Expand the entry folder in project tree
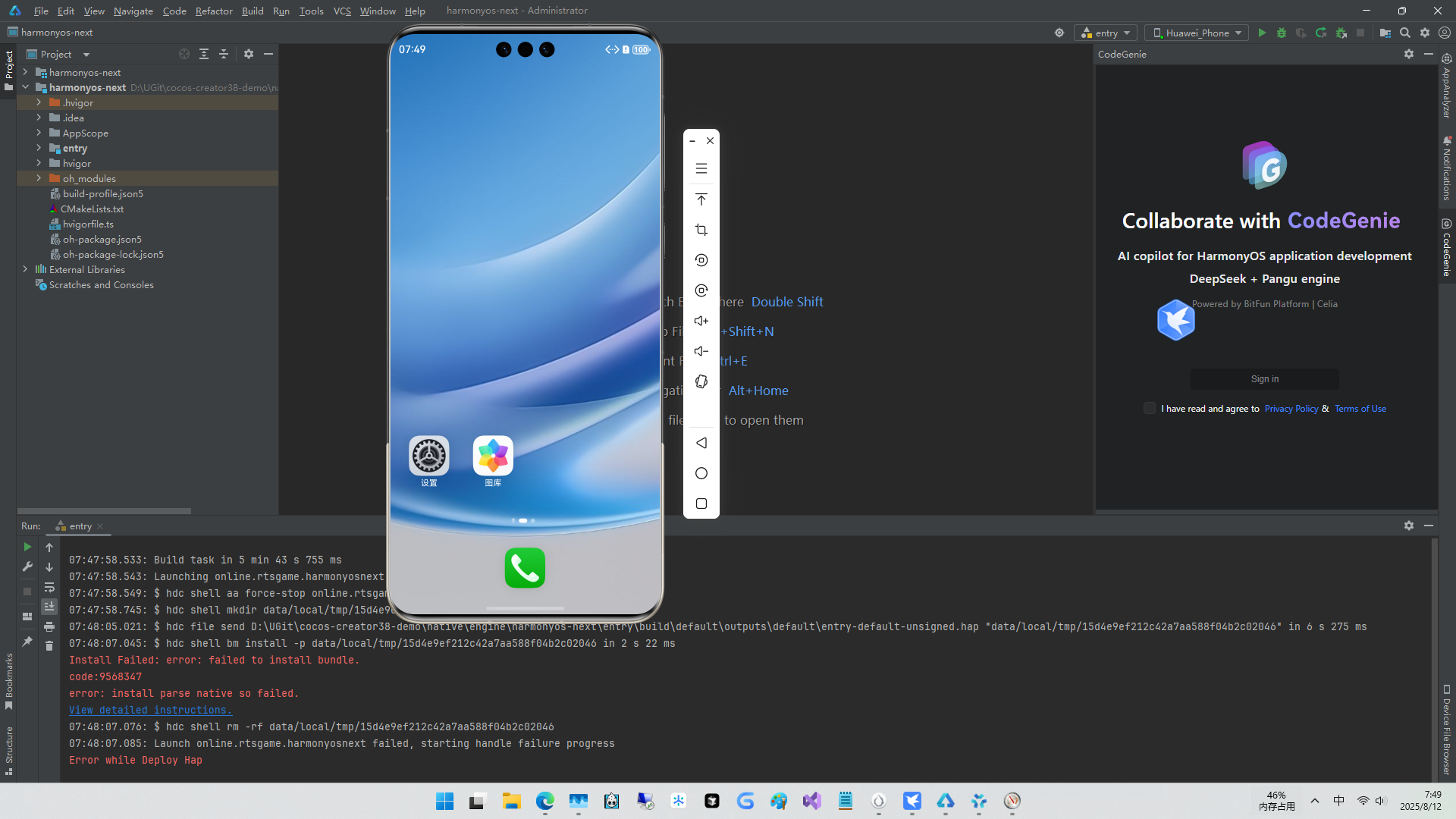Viewport: 1456px width, 819px height. [39, 148]
